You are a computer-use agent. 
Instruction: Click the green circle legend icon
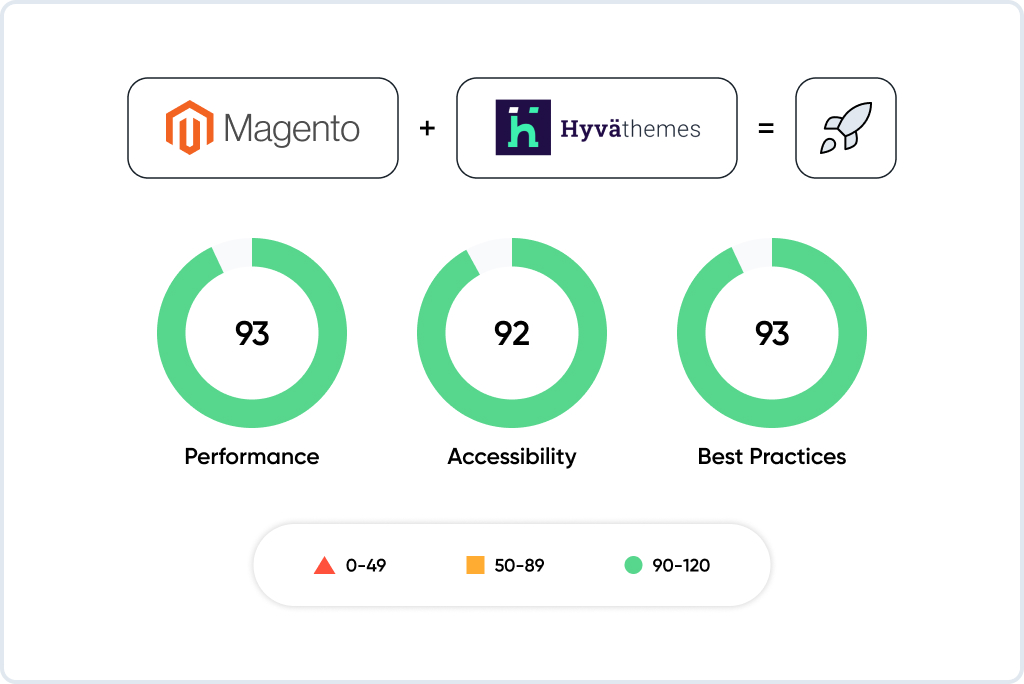tap(633, 565)
